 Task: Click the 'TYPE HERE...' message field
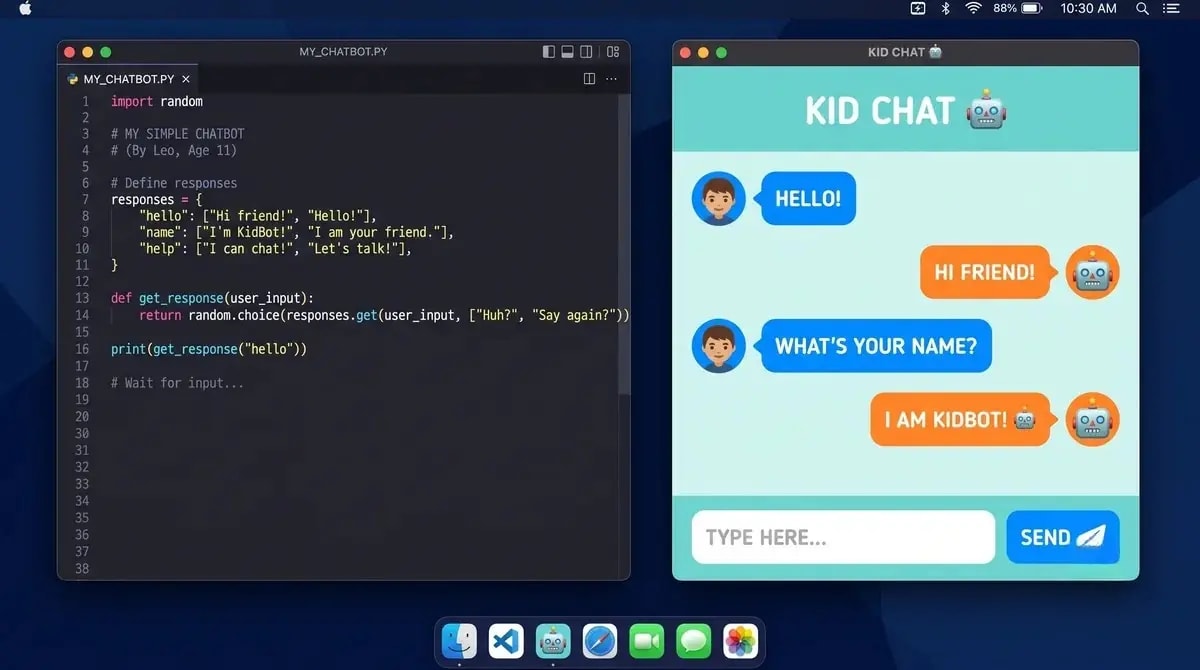pyautogui.click(x=843, y=537)
